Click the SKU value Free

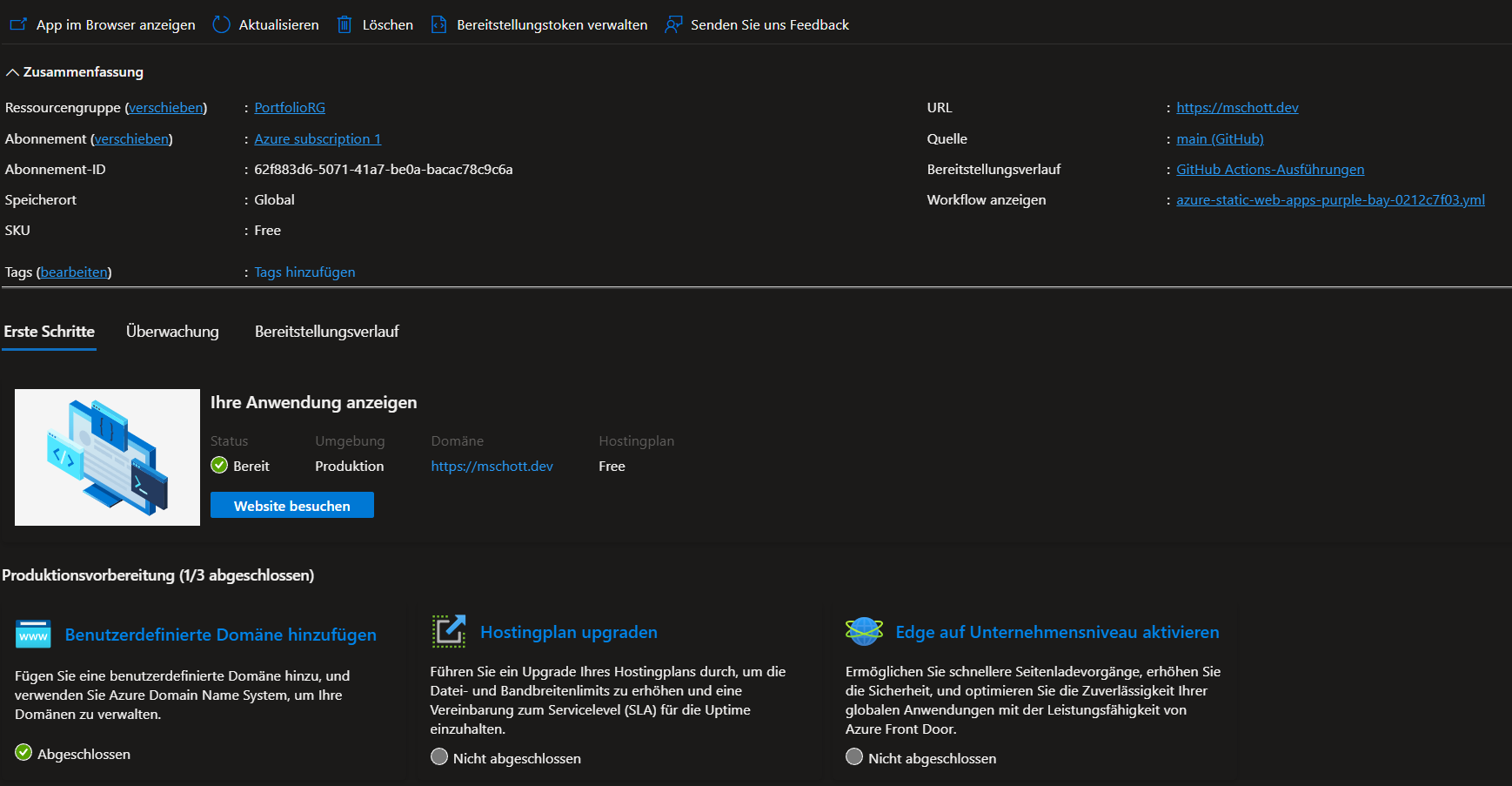267,231
